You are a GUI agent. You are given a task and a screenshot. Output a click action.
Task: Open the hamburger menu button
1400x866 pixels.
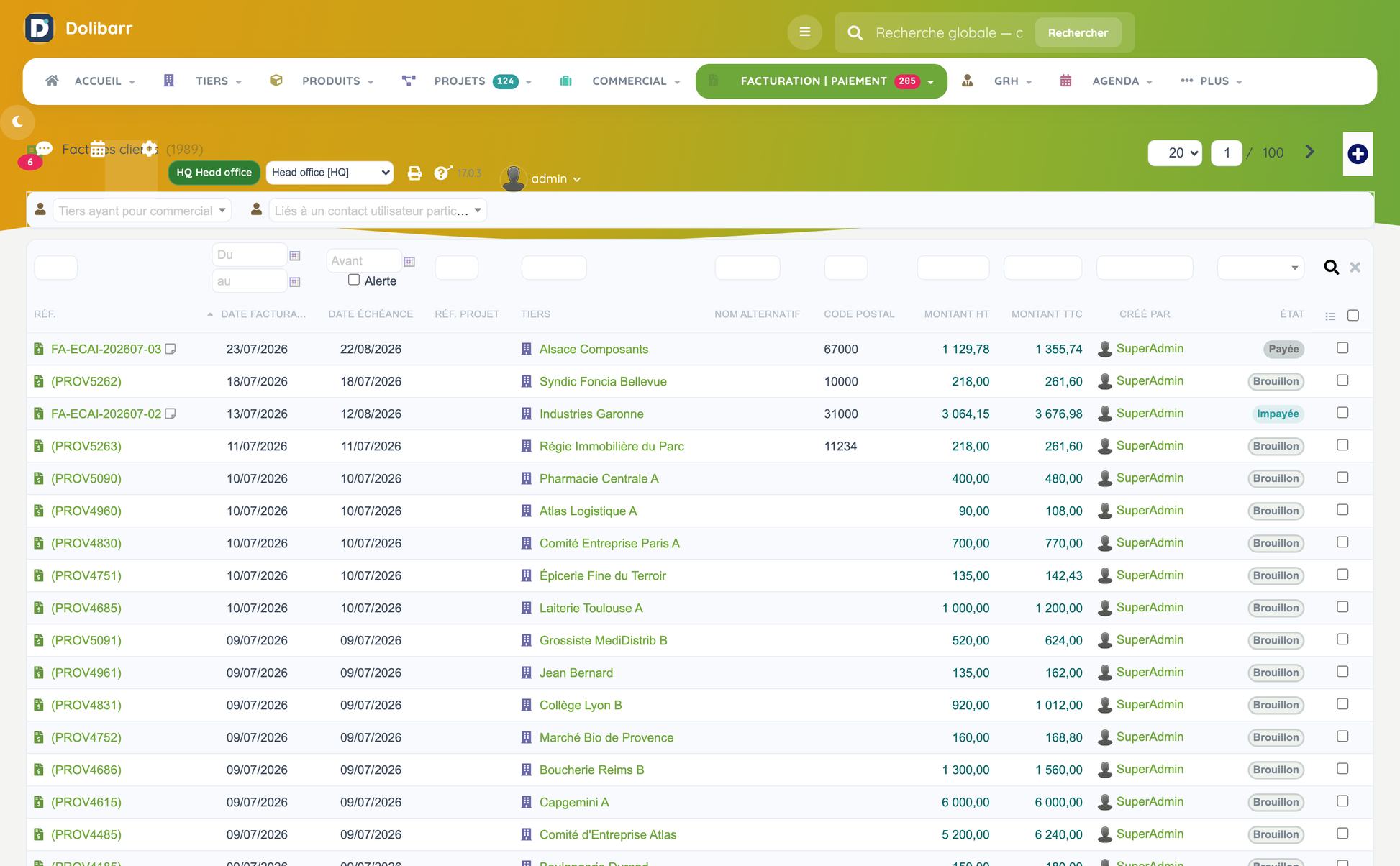(x=804, y=32)
